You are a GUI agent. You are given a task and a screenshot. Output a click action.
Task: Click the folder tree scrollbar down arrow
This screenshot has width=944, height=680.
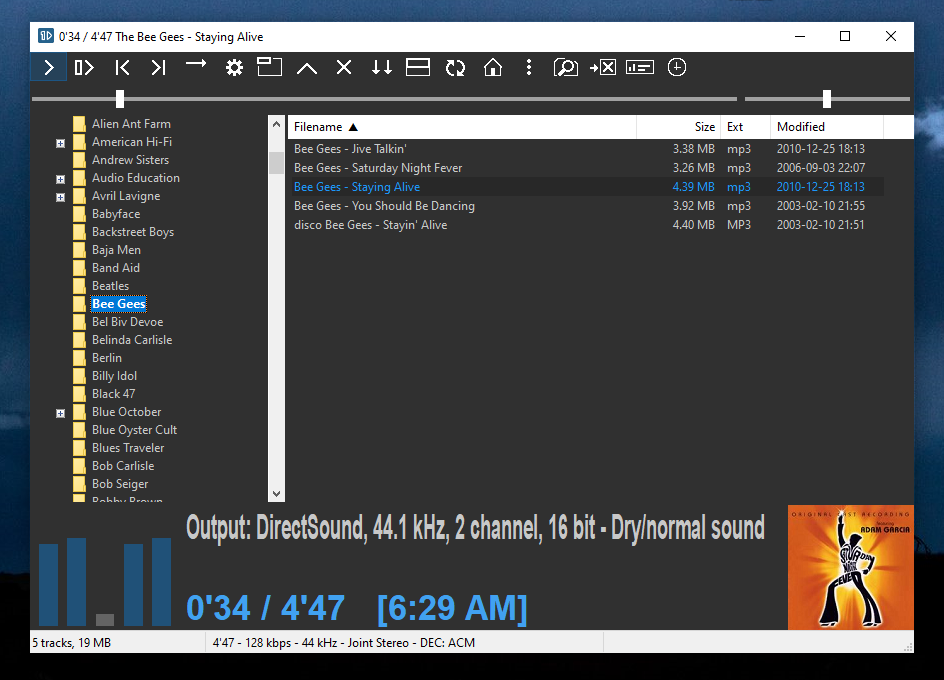276,494
